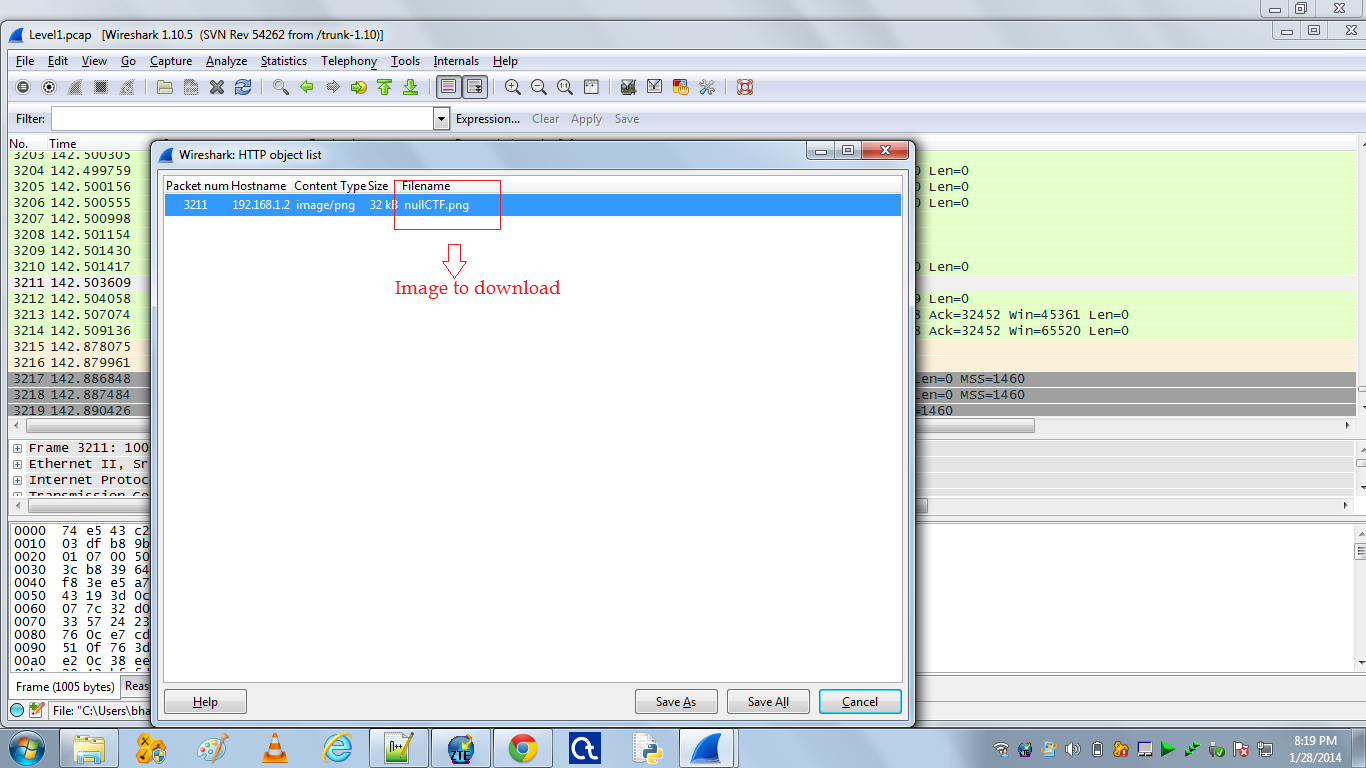The height and width of the screenshot is (768, 1366).
Task: Sort by Filename column header
Action: [x=426, y=186]
